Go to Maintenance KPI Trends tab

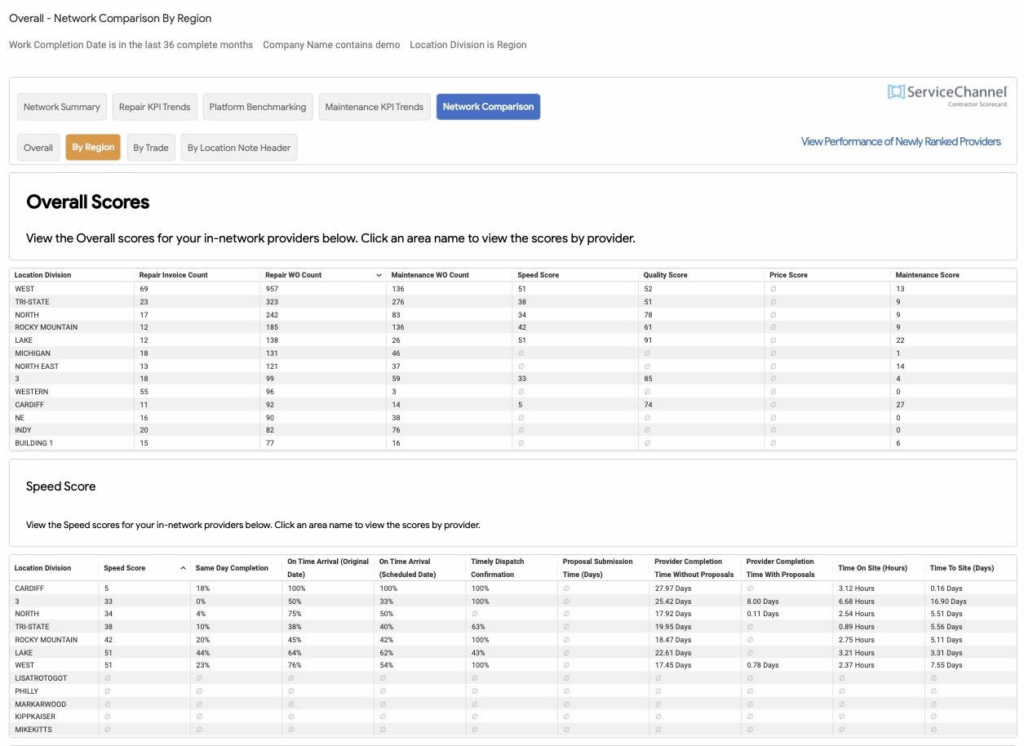click(x=375, y=107)
